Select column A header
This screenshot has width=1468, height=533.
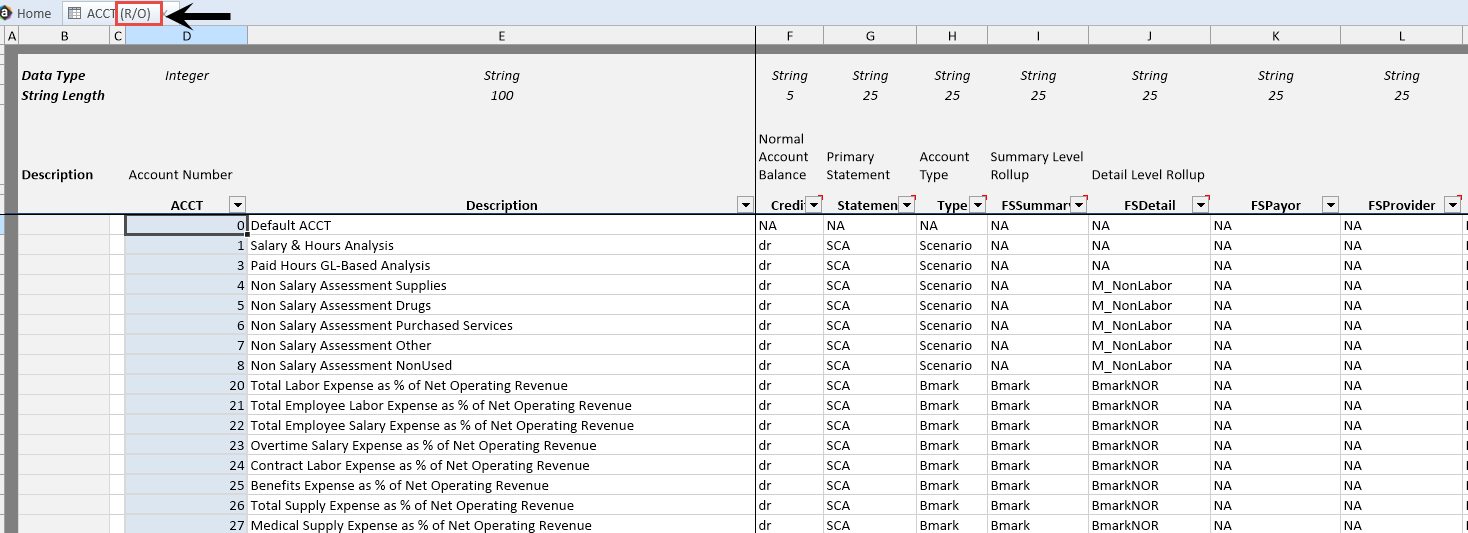pyautogui.click(x=12, y=36)
